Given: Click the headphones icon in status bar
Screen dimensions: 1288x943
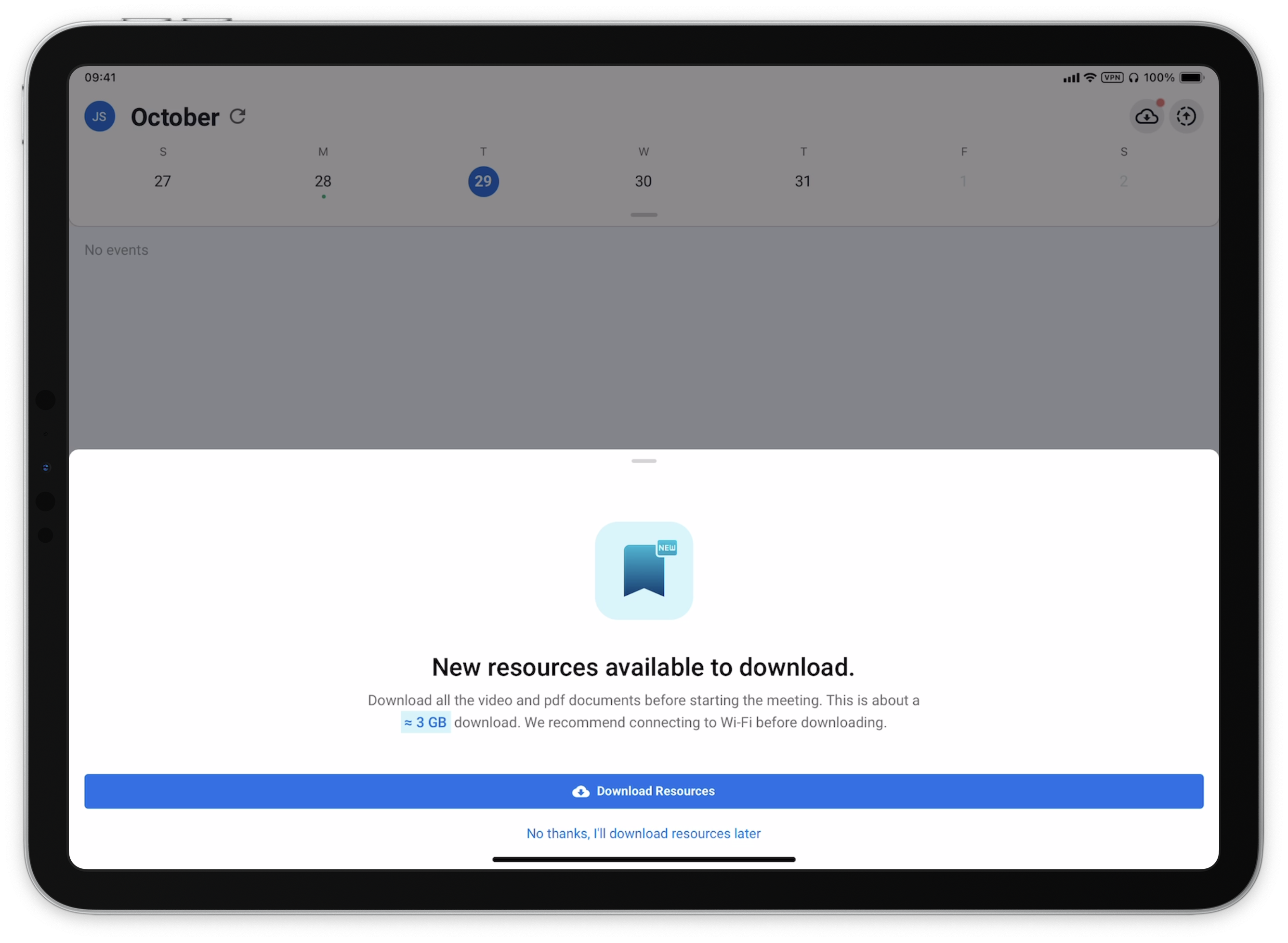Looking at the screenshot, I should [1133, 78].
